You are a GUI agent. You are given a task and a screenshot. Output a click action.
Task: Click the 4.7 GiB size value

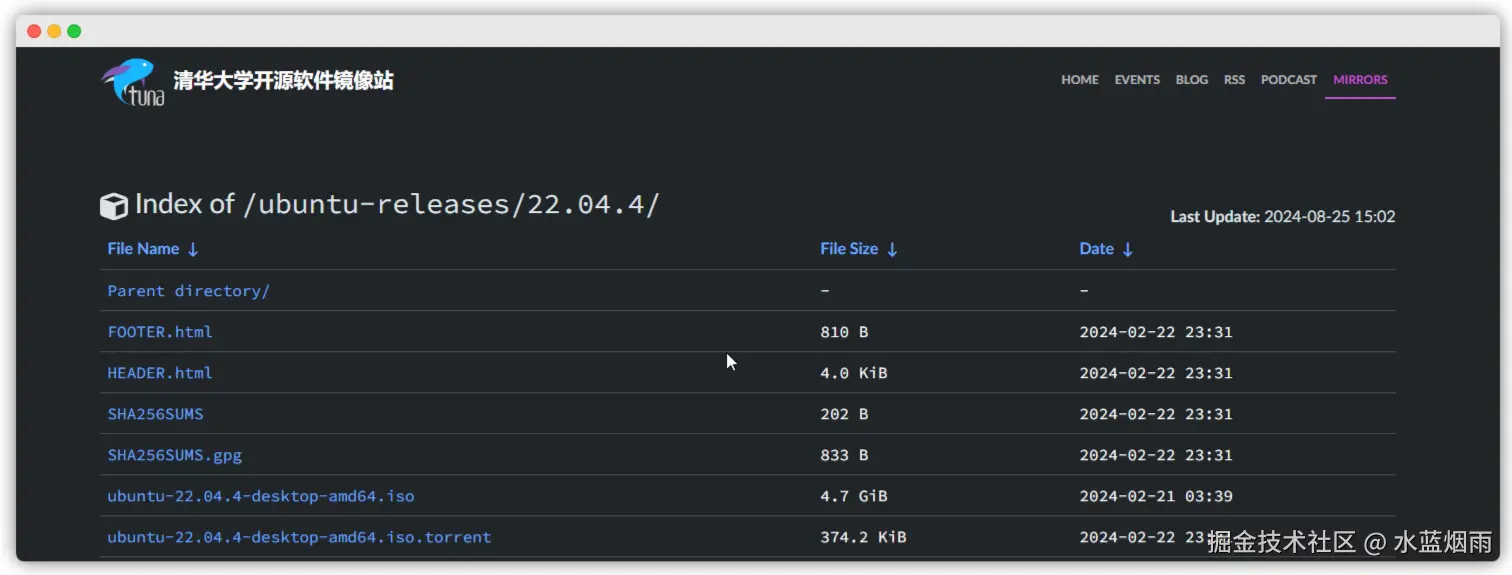[854, 496]
